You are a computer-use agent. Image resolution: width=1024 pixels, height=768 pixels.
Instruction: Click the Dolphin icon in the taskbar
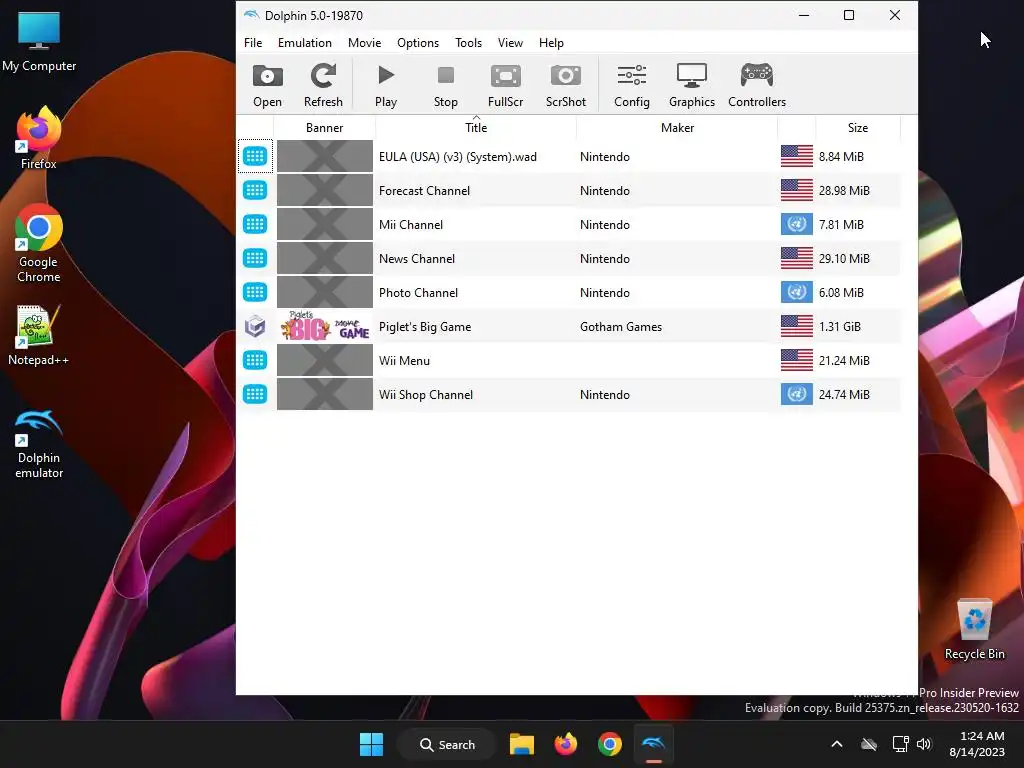653,744
